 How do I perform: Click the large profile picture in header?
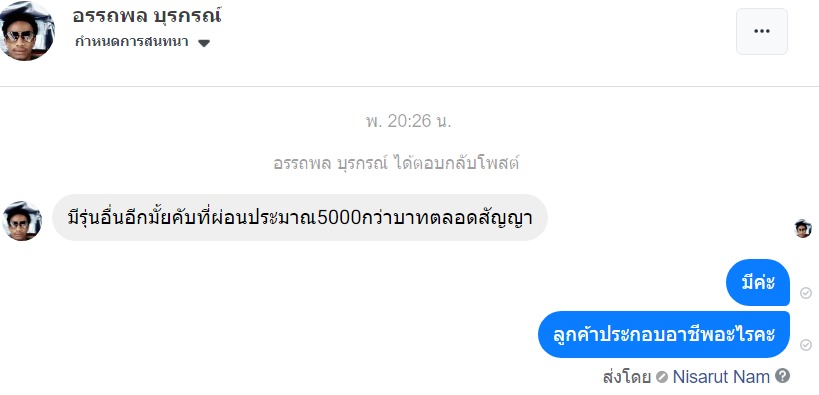click(26, 30)
